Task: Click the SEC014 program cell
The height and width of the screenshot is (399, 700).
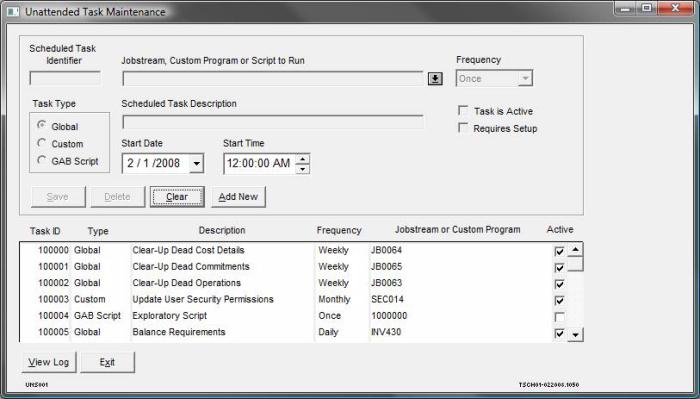Action: [x=387, y=299]
